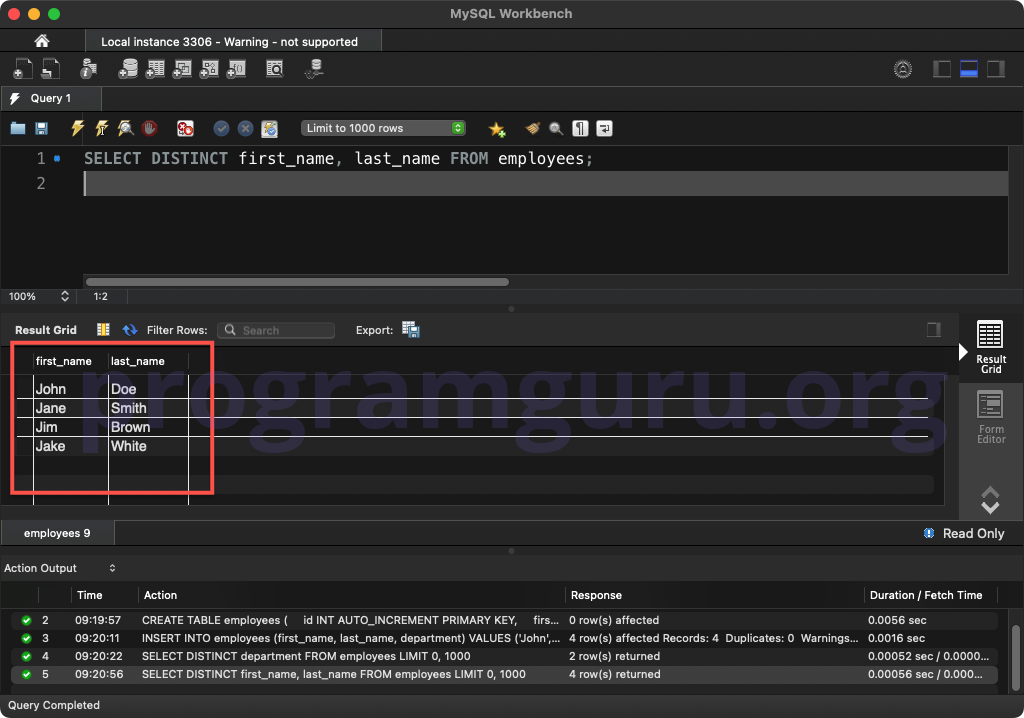This screenshot has height=718, width=1024.
Task: Execute the query with the lightning bolt icon
Action: [x=77, y=128]
